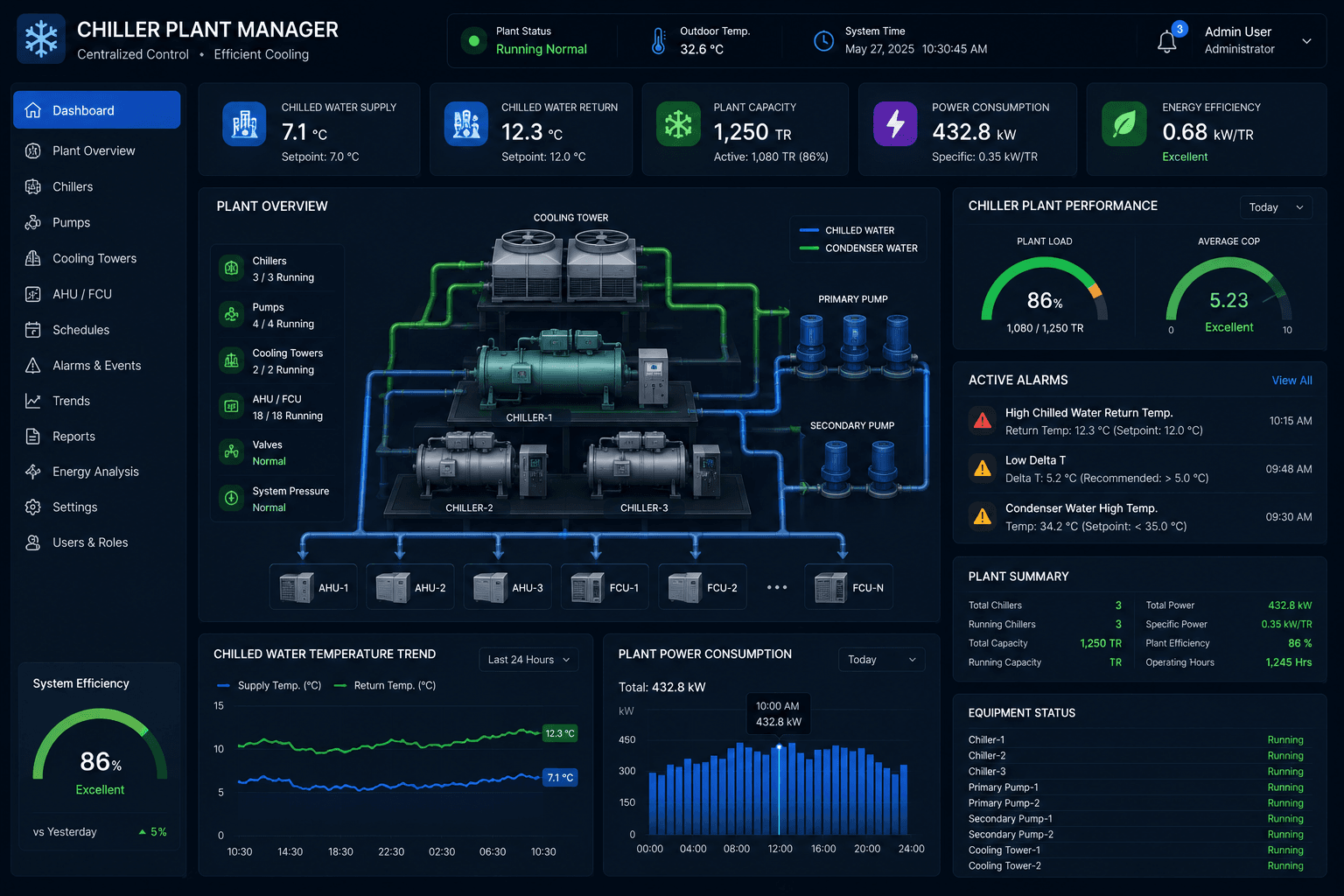Select Energy Analysis in sidebar
The image size is (1344, 896).
coord(96,472)
